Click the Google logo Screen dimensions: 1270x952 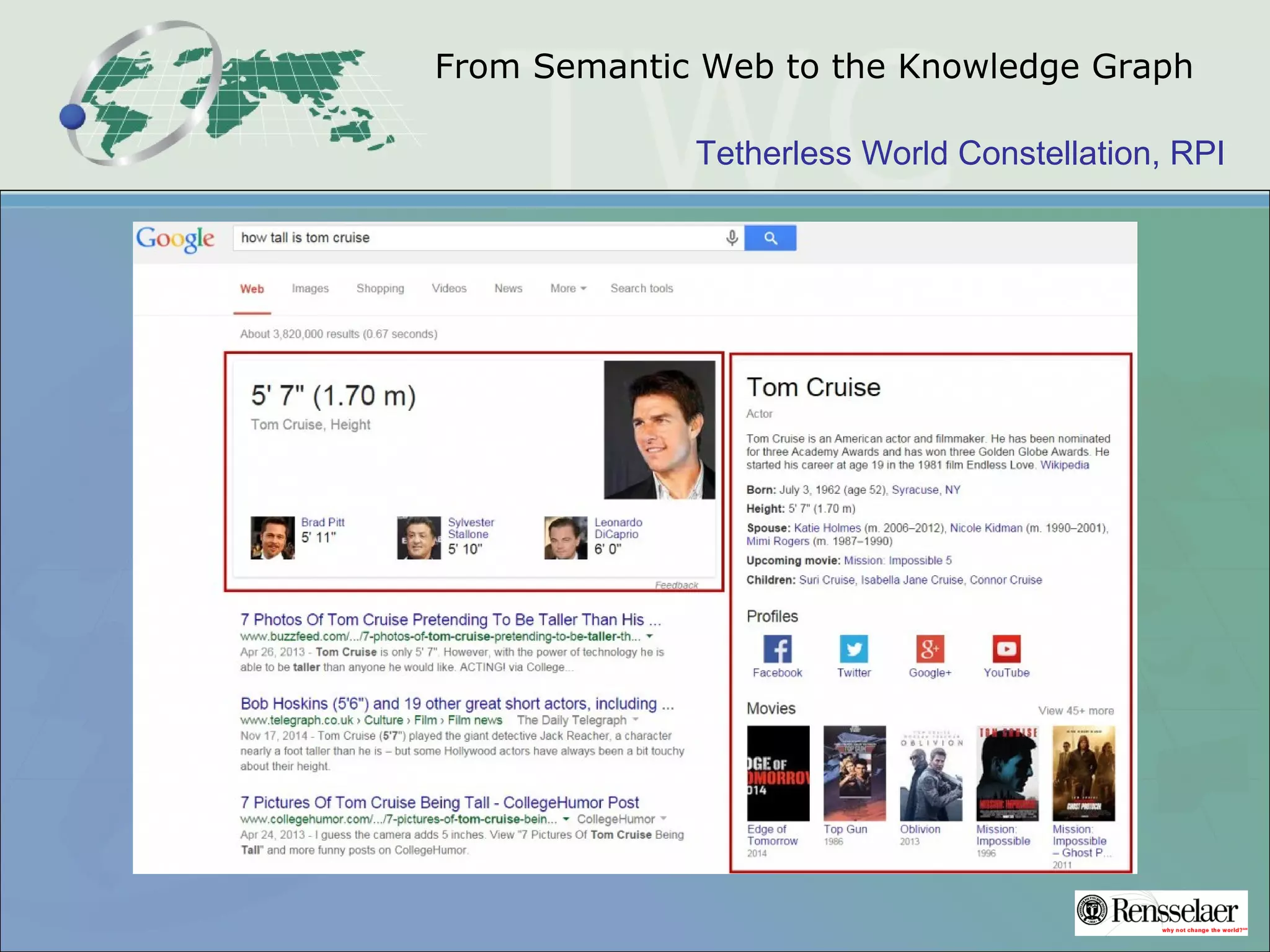point(175,239)
